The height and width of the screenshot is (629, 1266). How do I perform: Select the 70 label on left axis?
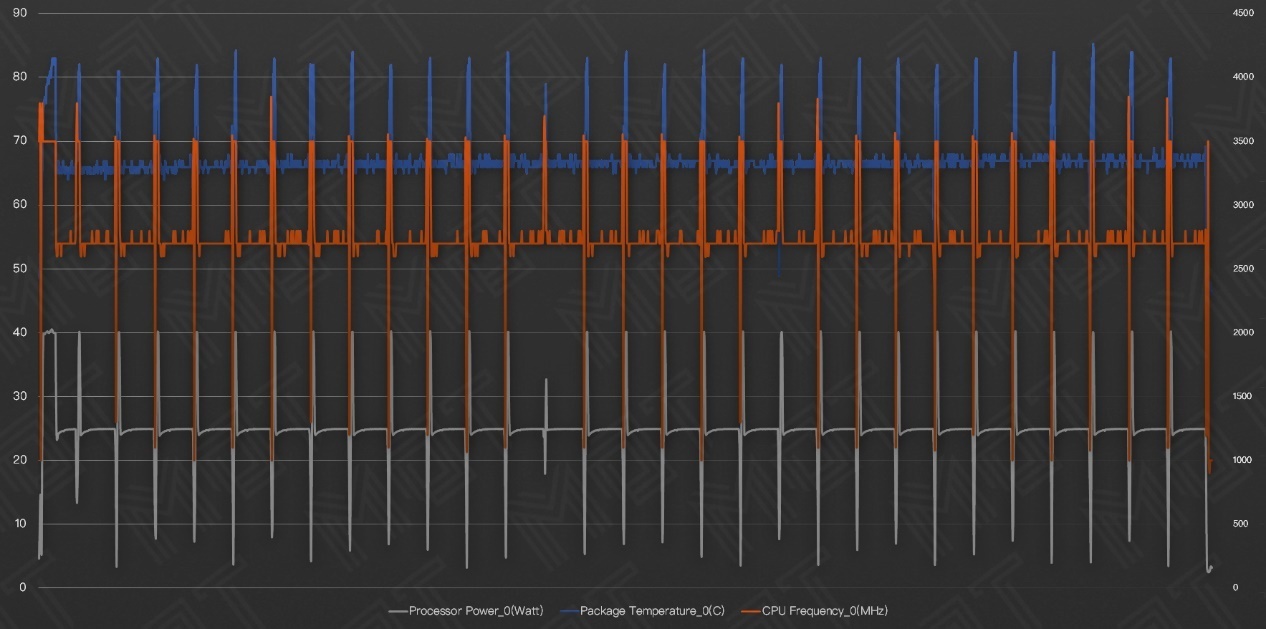(19, 141)
